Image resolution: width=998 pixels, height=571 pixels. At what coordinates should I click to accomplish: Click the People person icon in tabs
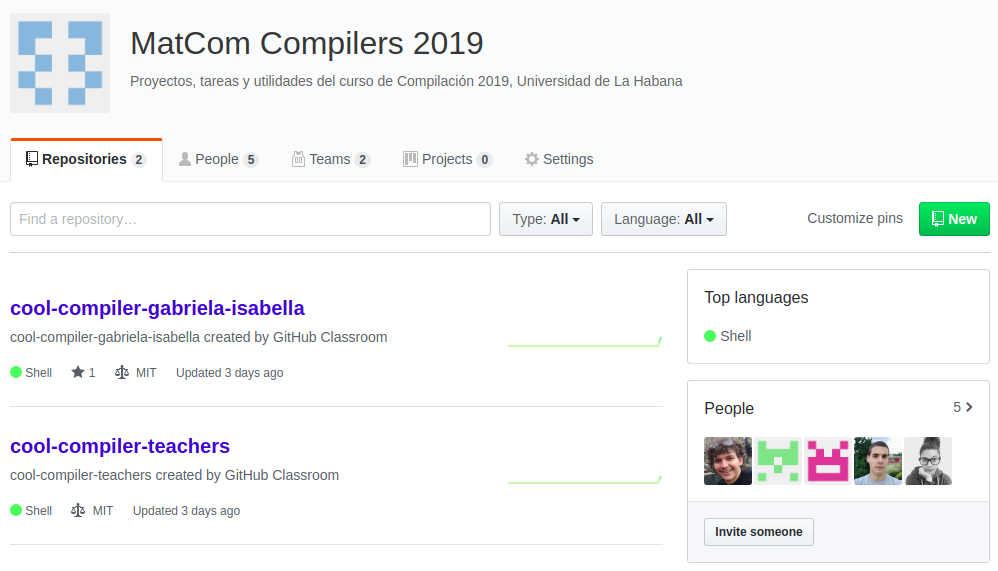coord(185,159)
